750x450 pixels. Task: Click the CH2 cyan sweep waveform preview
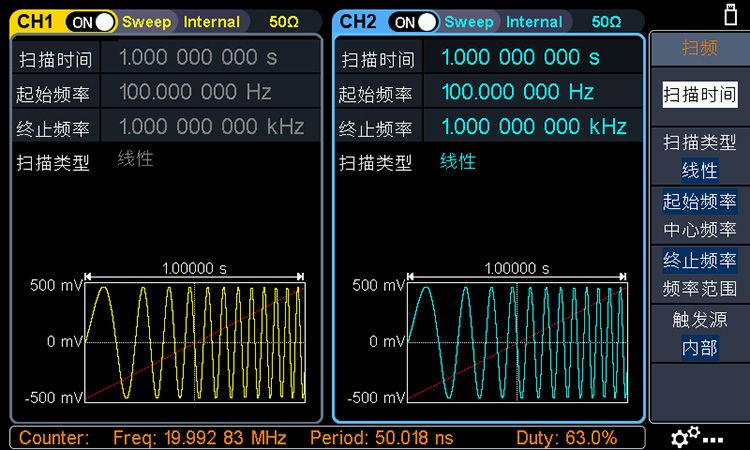(517, 342)
